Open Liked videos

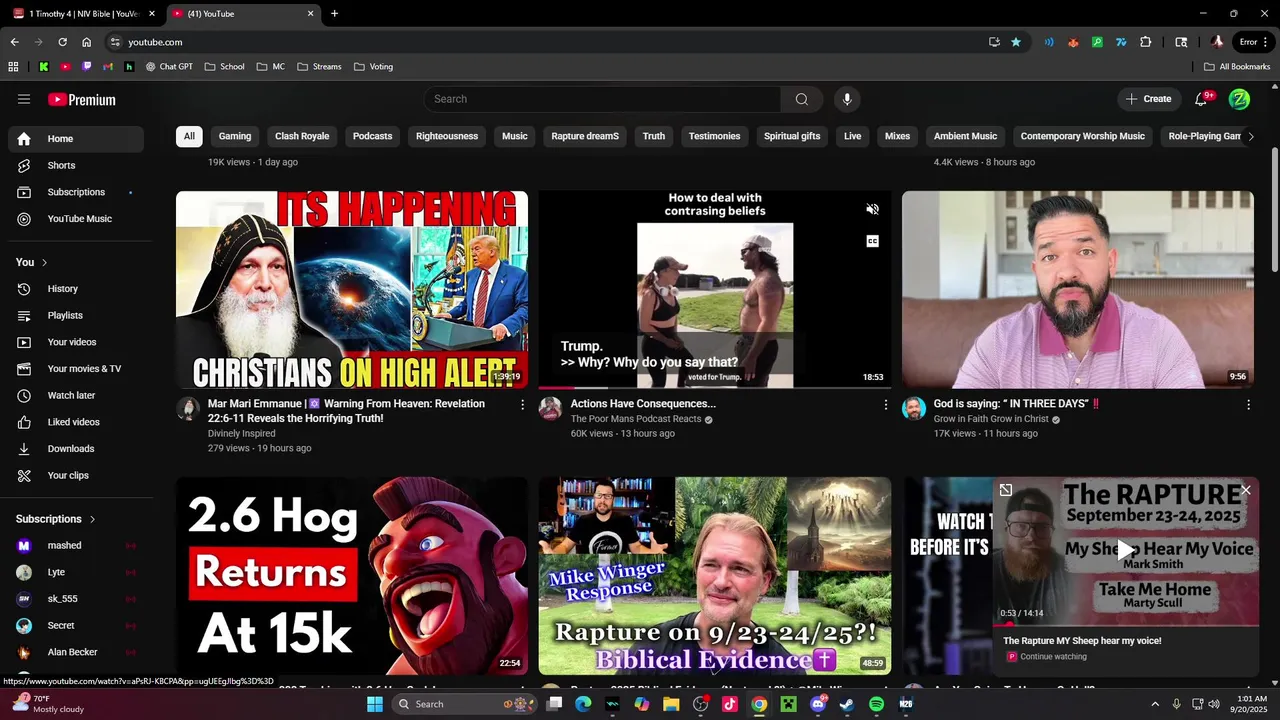76,422
